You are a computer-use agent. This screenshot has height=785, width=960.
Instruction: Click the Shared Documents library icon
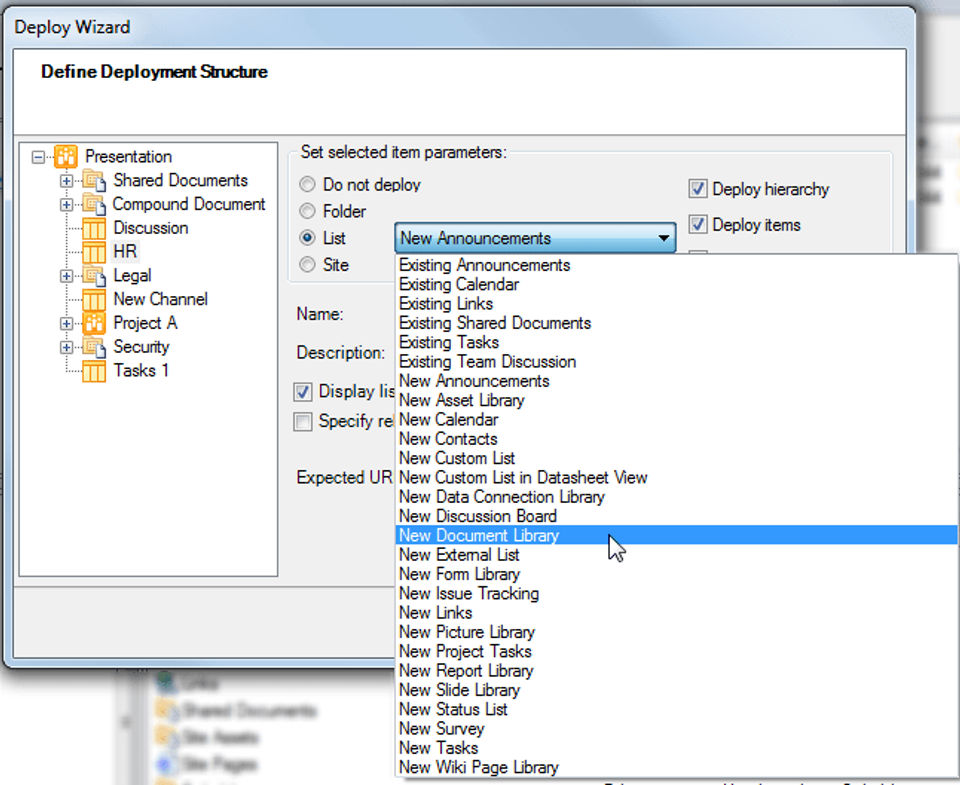tap(94, 181)
